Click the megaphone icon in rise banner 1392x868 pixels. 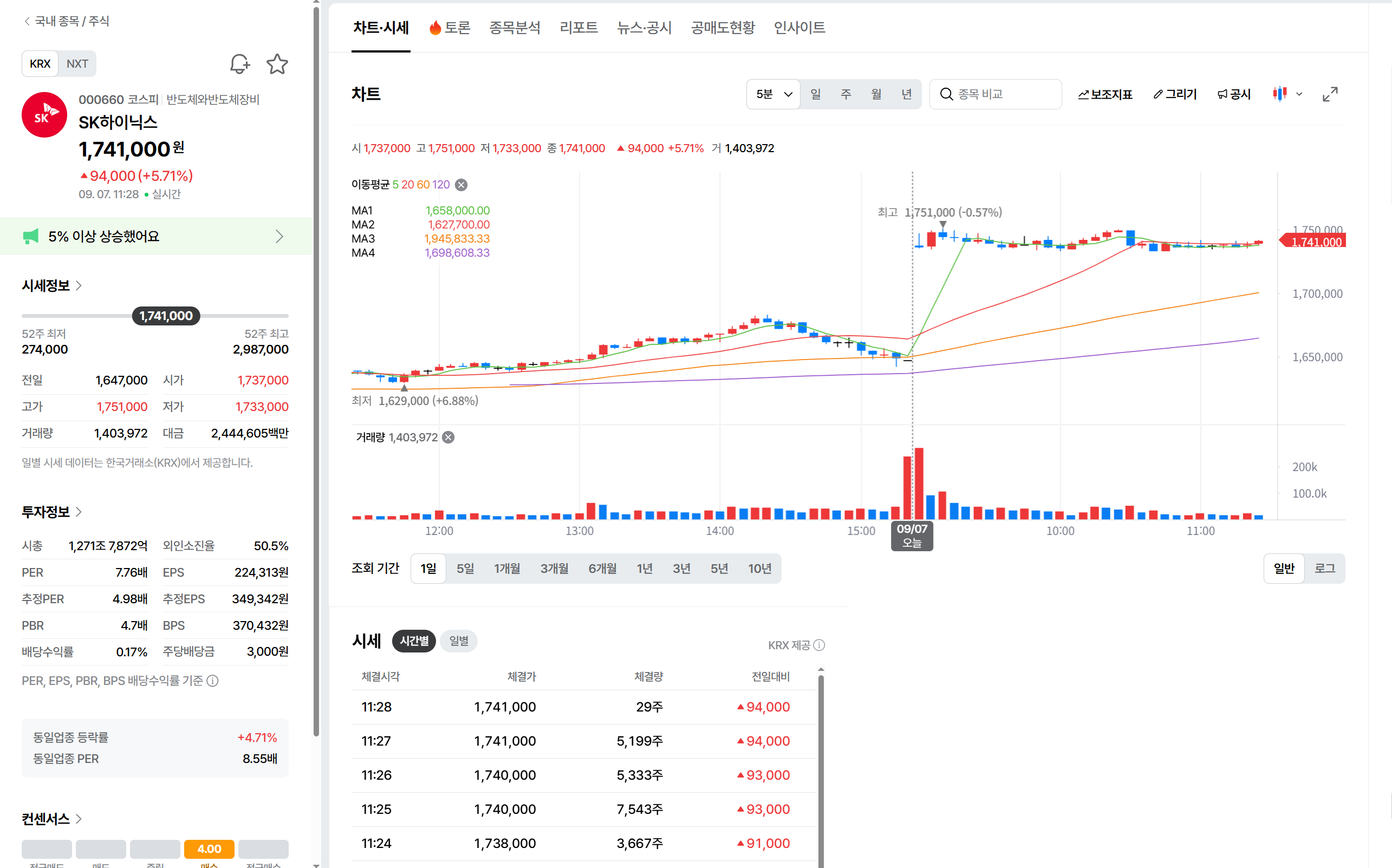click(30, 237)
